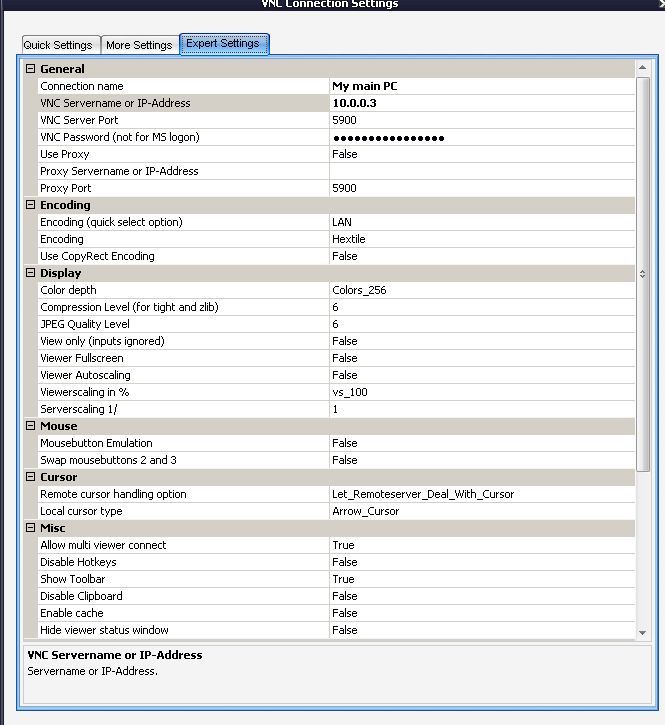The width and height of the screenshot is (665, 725).
Task: Toggle Swap mousebuttons 2 and 3 value
Action: coord(482,460)
